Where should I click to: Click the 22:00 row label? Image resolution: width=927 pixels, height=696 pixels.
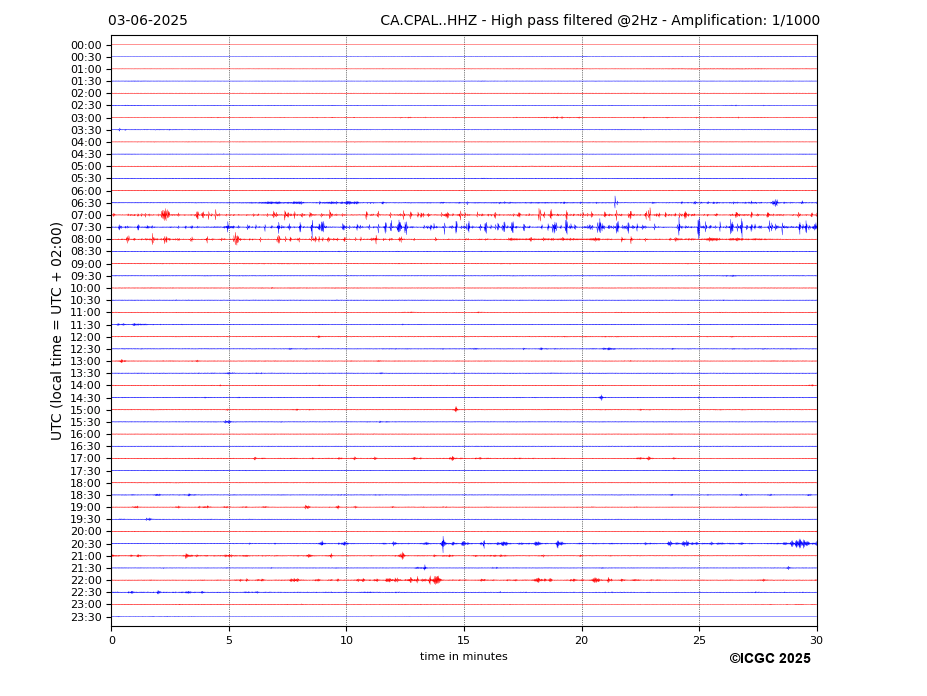86,581
